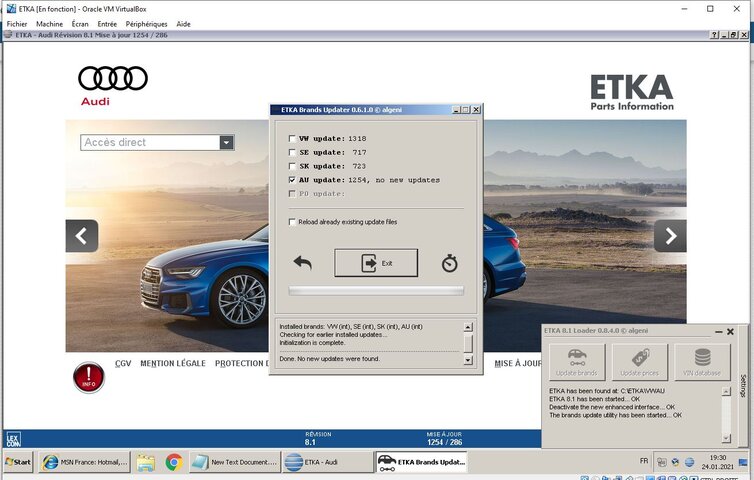Click the globe tray icon
The image size is (754, 480).
(690, 462)
